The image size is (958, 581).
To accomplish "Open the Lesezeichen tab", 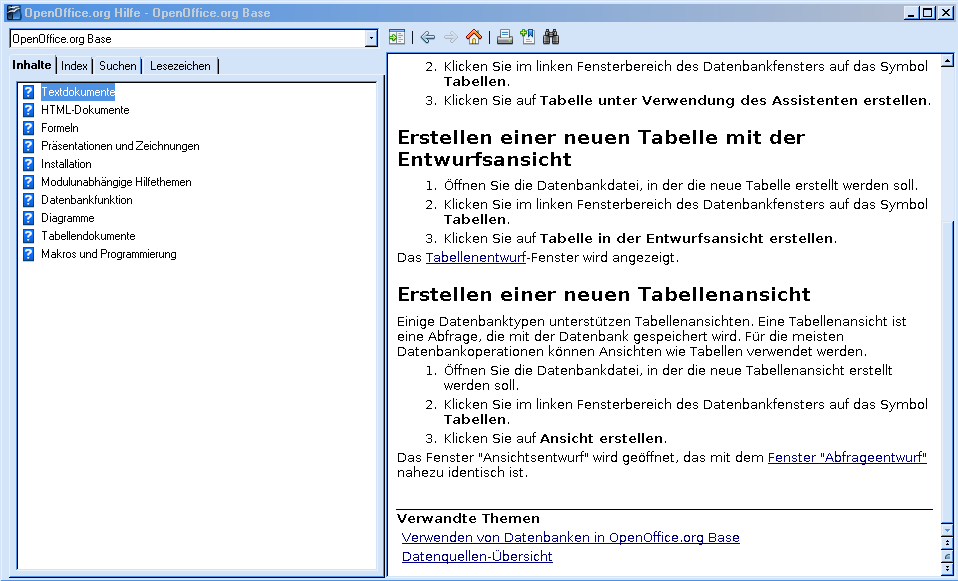I will (180, 66).
